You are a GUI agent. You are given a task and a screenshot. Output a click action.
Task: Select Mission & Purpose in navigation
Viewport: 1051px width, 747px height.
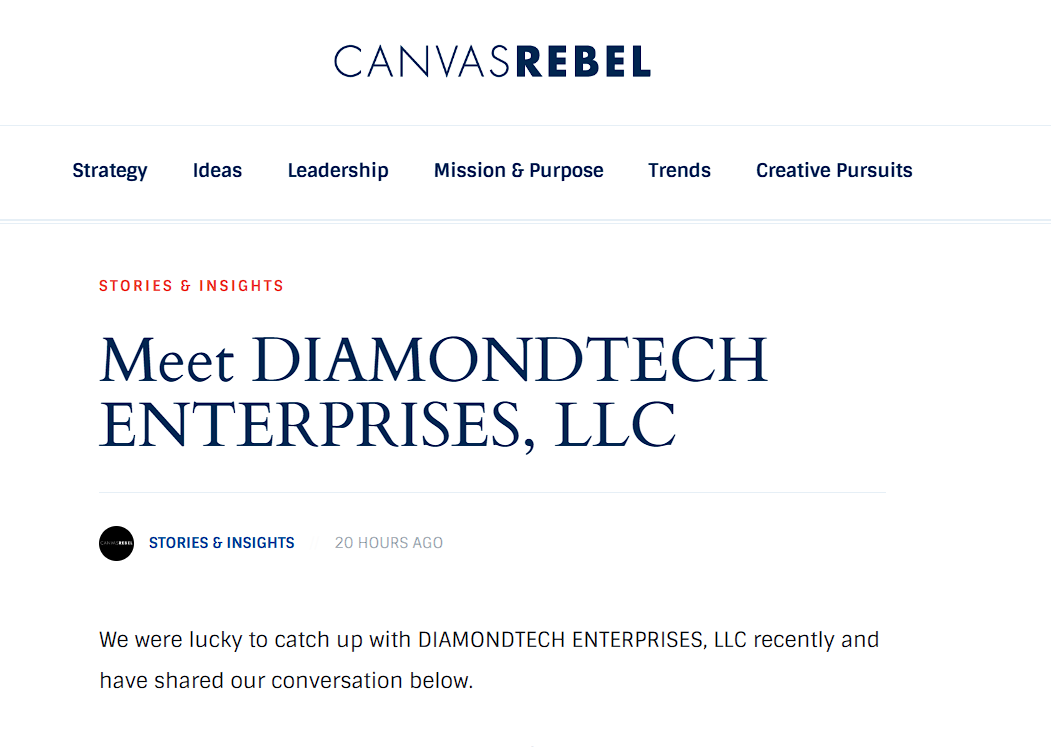pyautogui.click(x=519, y=170)
